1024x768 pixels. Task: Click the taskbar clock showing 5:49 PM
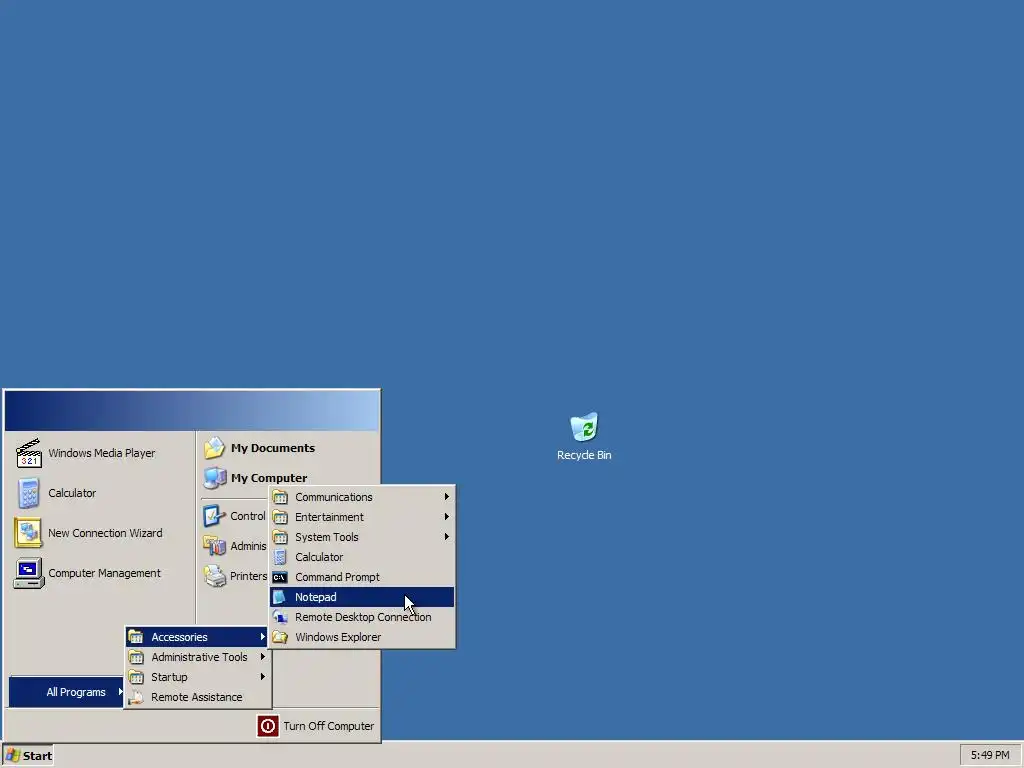[989, 756]
